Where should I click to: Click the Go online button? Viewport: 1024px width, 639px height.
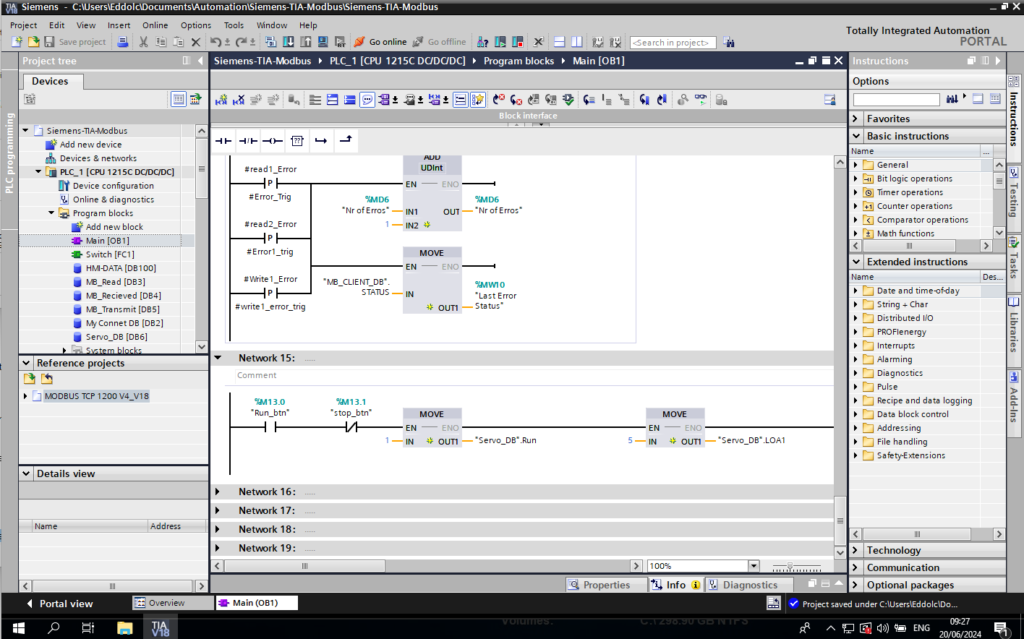[x=380, y=42]
